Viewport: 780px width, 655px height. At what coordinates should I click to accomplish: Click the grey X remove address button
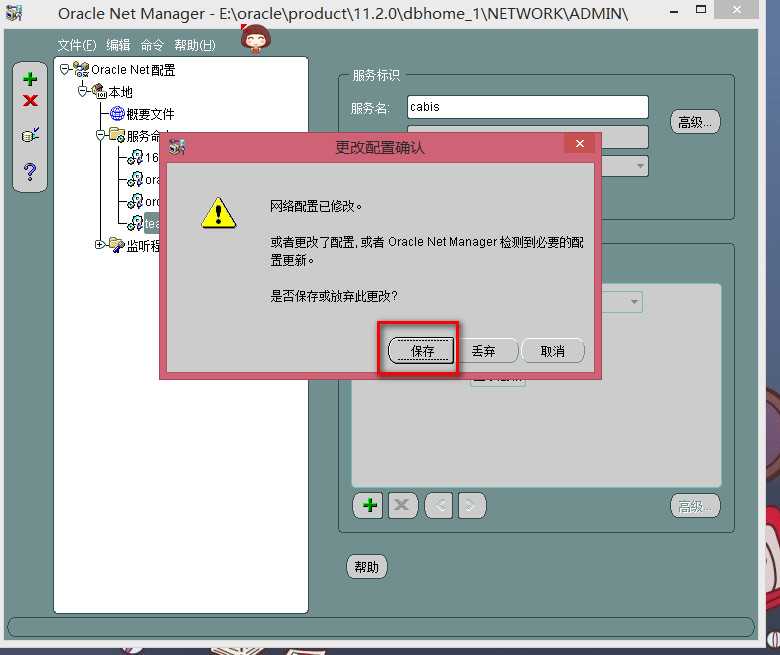click(402, 505)
